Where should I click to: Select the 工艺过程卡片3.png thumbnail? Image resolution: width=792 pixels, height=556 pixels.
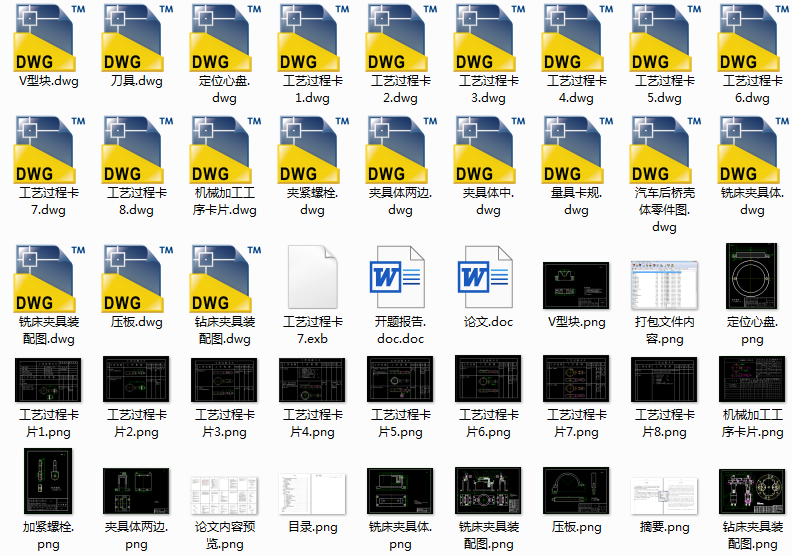coord(224,380)
